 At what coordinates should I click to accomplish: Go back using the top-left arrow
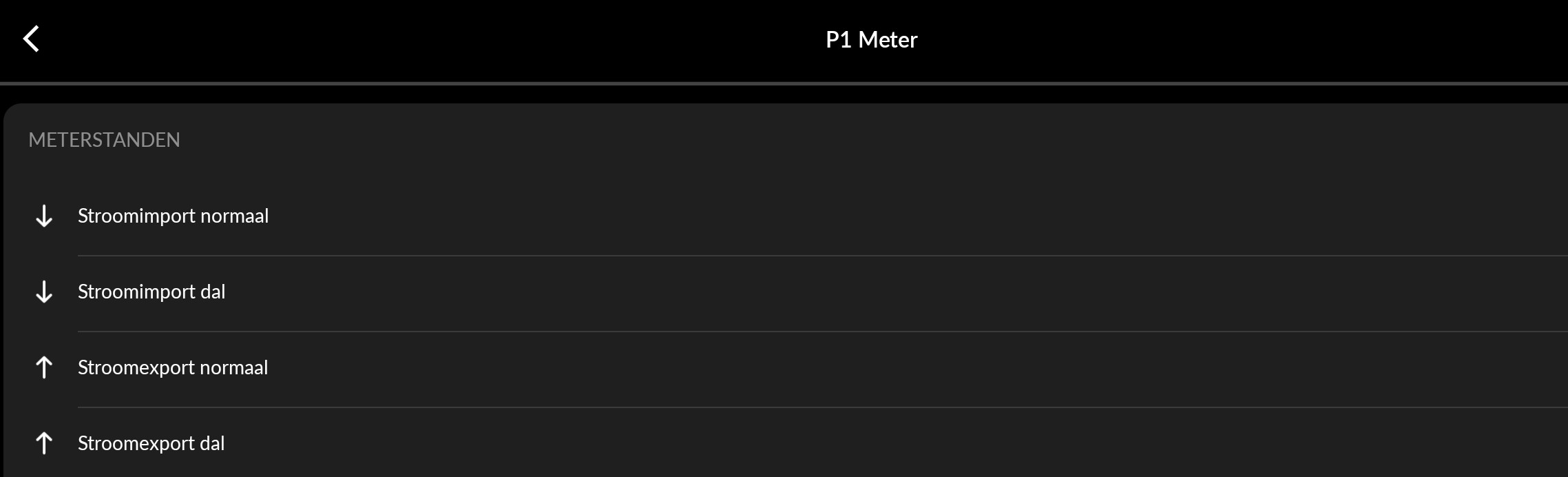point(31,39)
